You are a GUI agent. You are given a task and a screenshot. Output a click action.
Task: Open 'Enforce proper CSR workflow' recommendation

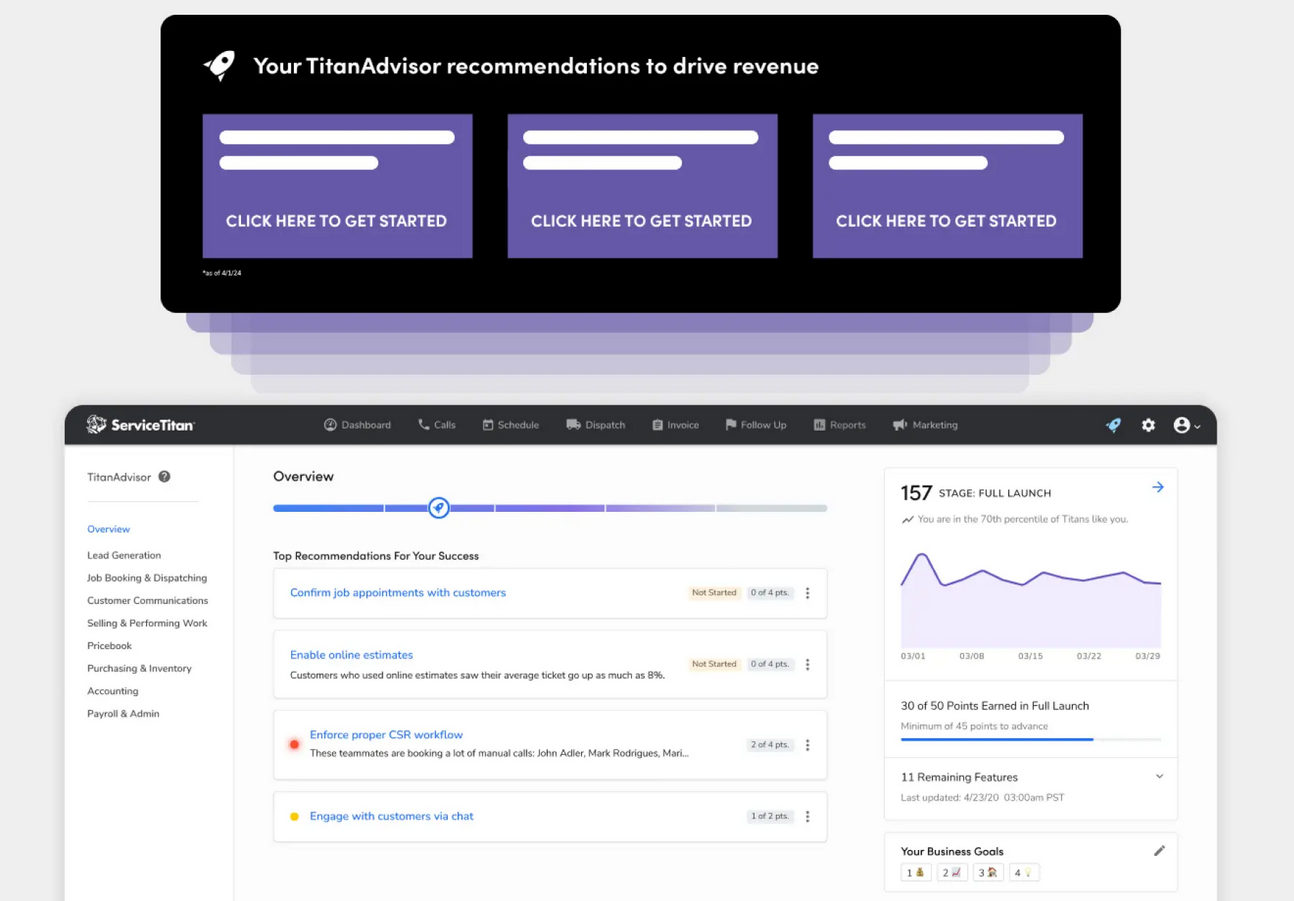(x=386, y=735)
